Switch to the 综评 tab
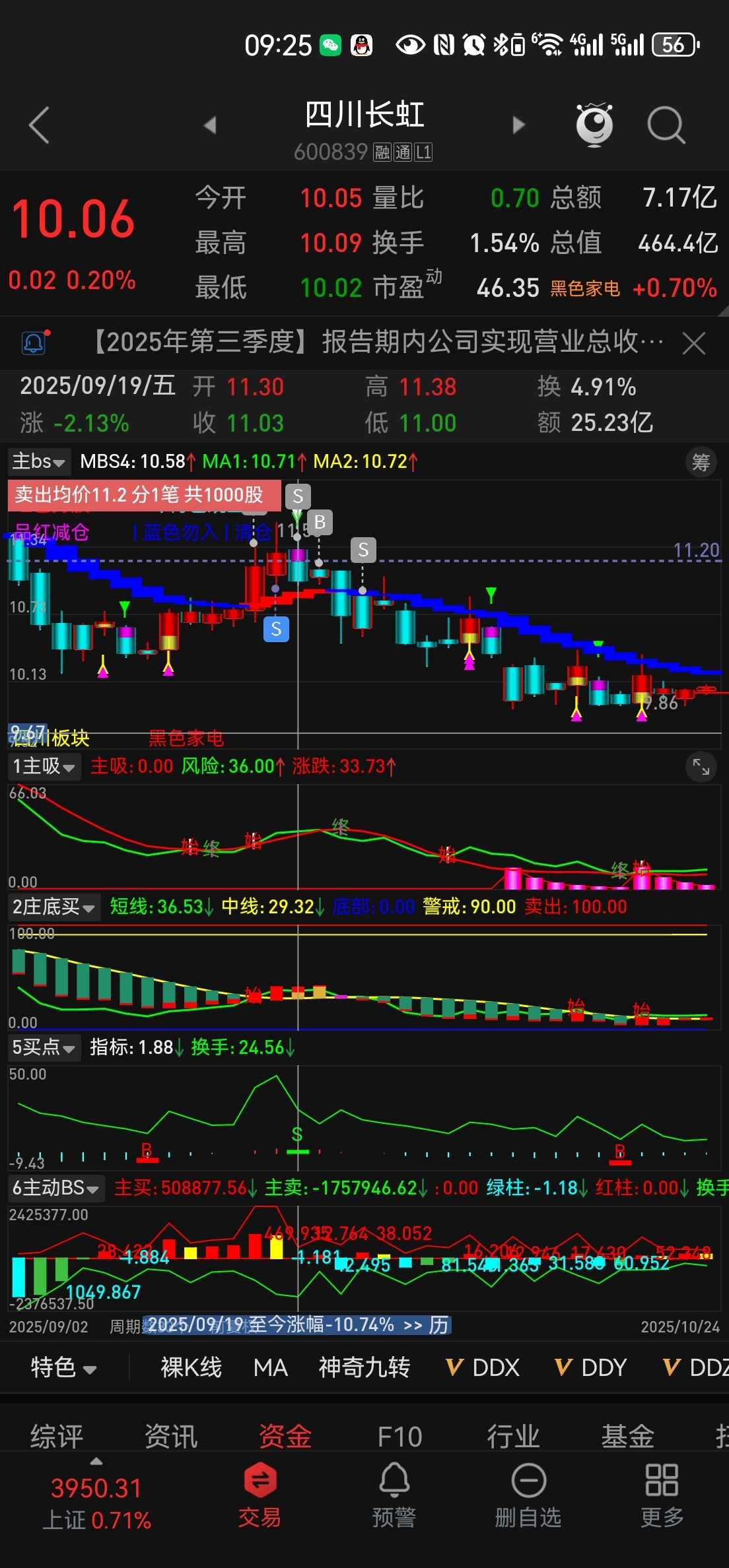The image size is (729, 1568). (57, 1436)
